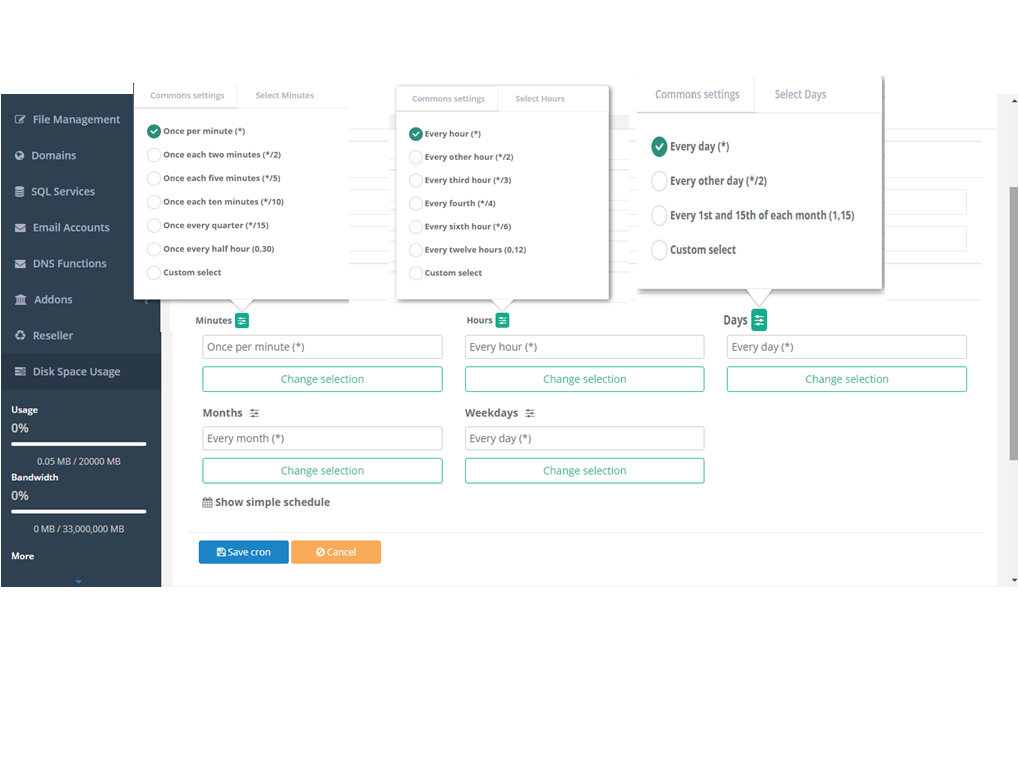Click the Domains globe icon
Screen dimensions: 1019x761
pos(19,155)
